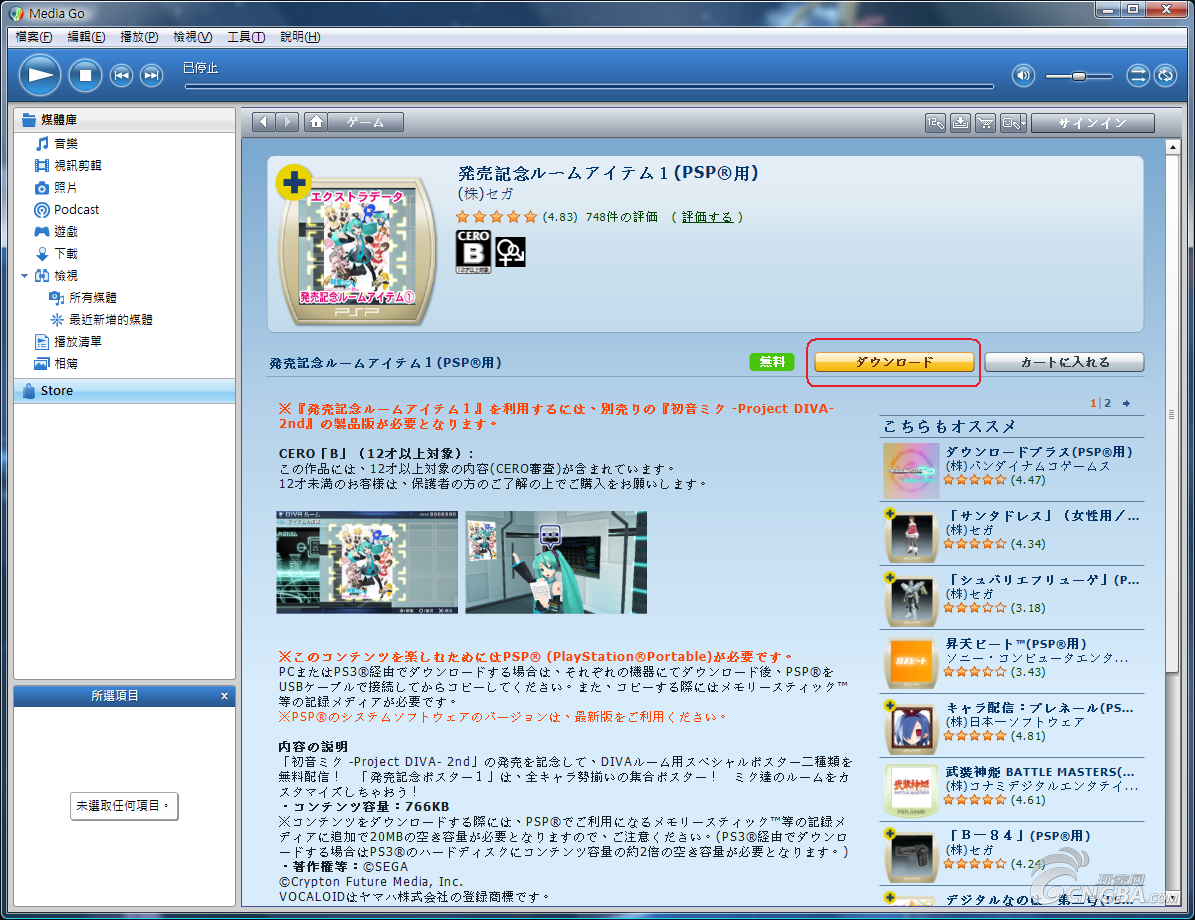The image size is (1195, 920).
Task: Select Store in the sidebar
Action: pos(125,391)
